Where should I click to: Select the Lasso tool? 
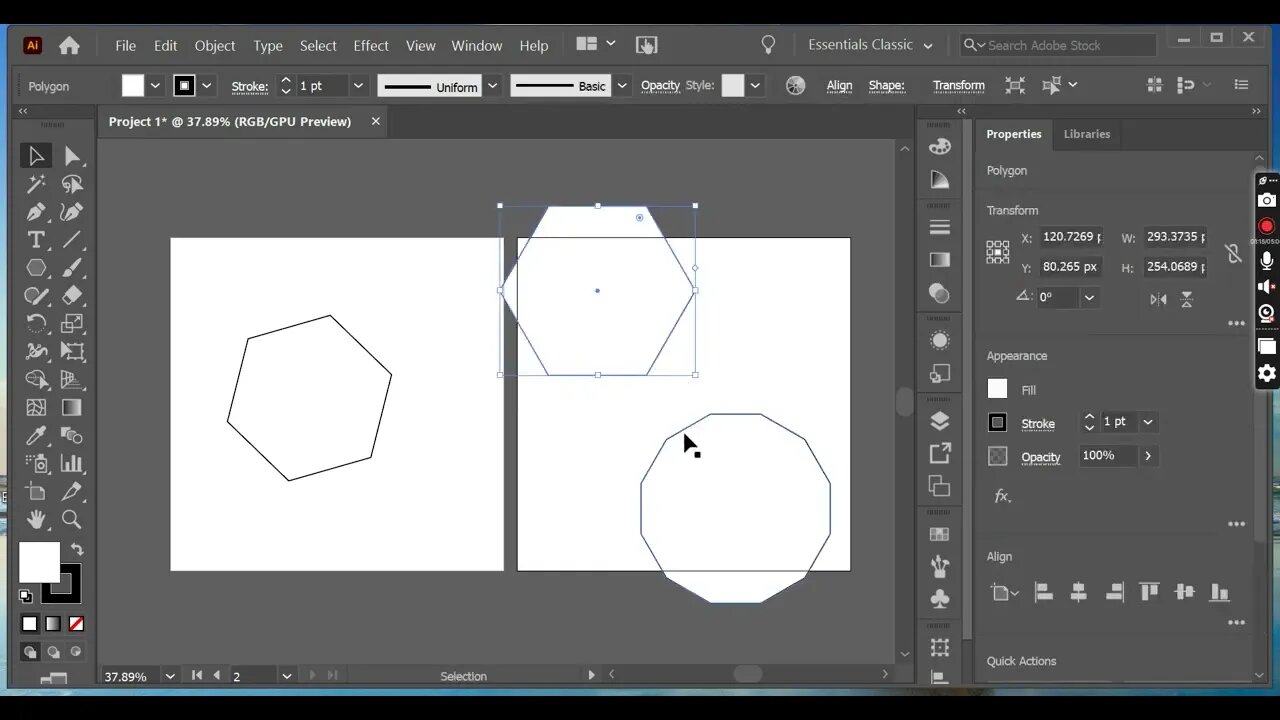pyautogui.click(x=72, y=184)
